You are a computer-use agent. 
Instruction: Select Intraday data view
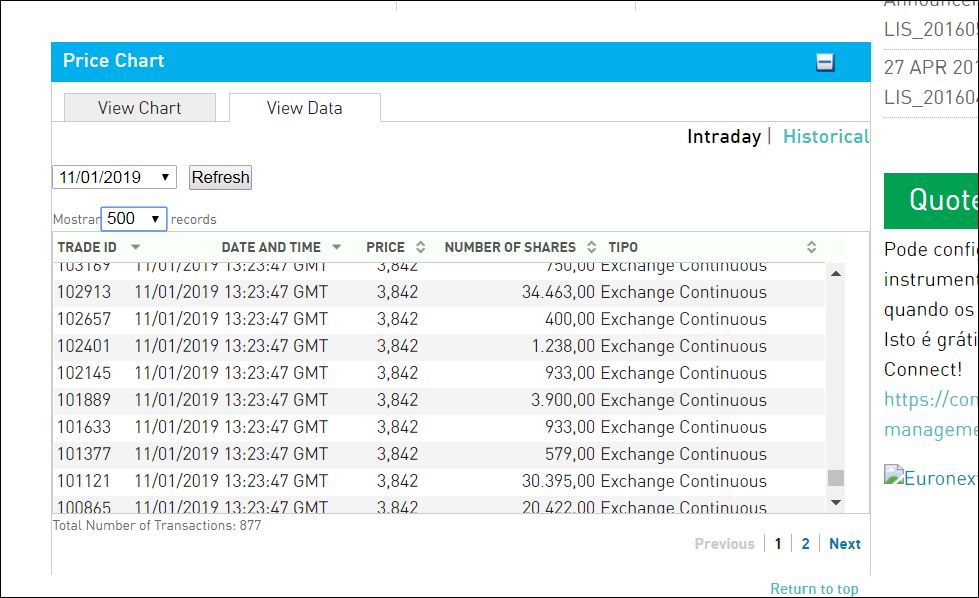(723, 137)
